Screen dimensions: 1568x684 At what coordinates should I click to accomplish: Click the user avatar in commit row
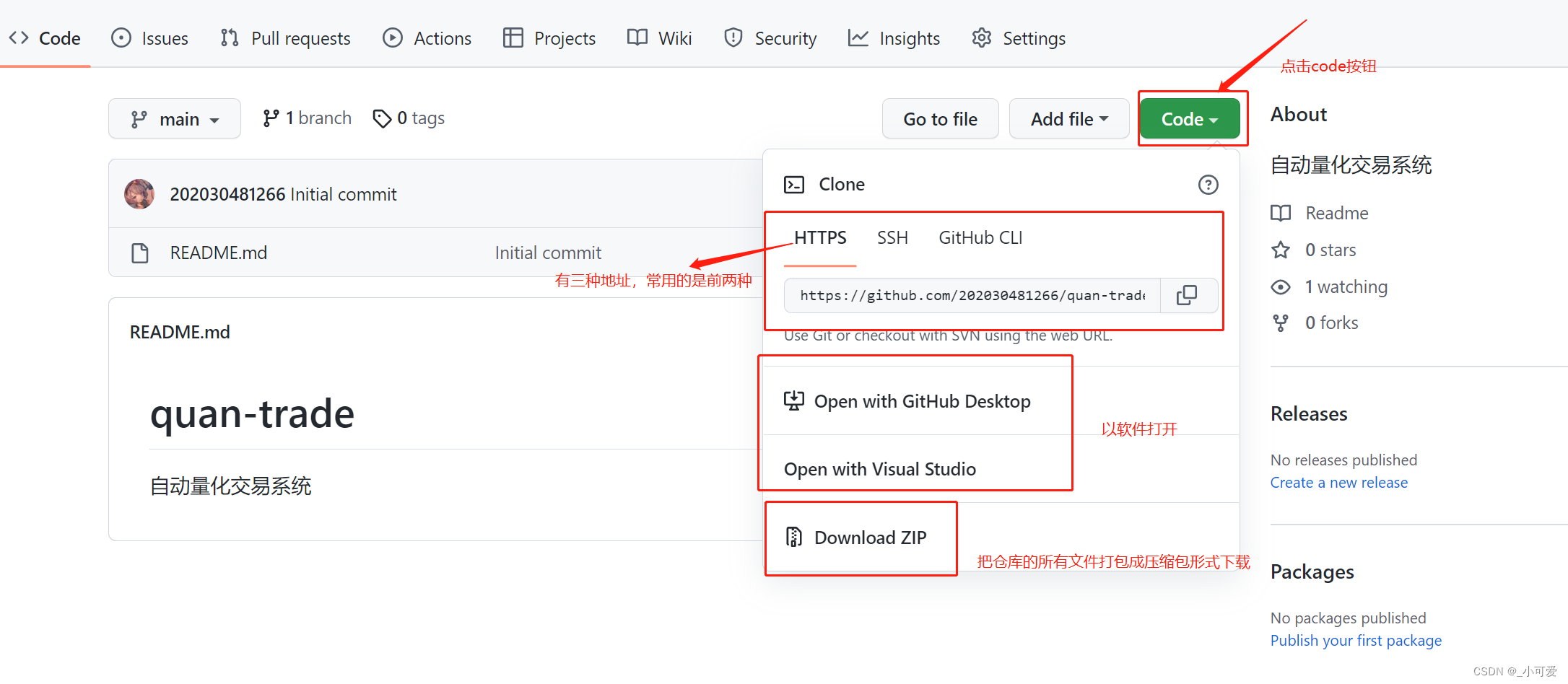click(139, 194)
